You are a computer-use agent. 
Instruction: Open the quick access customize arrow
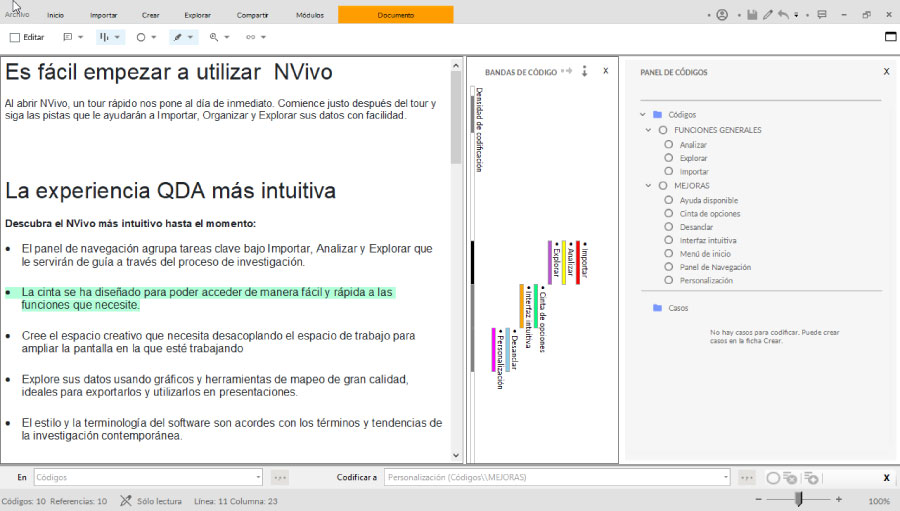click(x=796, y=16)
